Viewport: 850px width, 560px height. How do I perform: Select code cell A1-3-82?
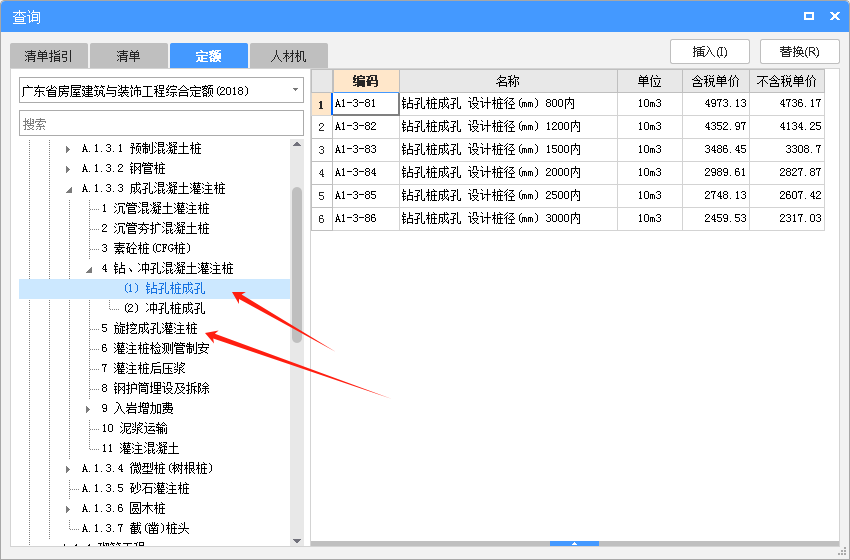click(x=366, y=127)
